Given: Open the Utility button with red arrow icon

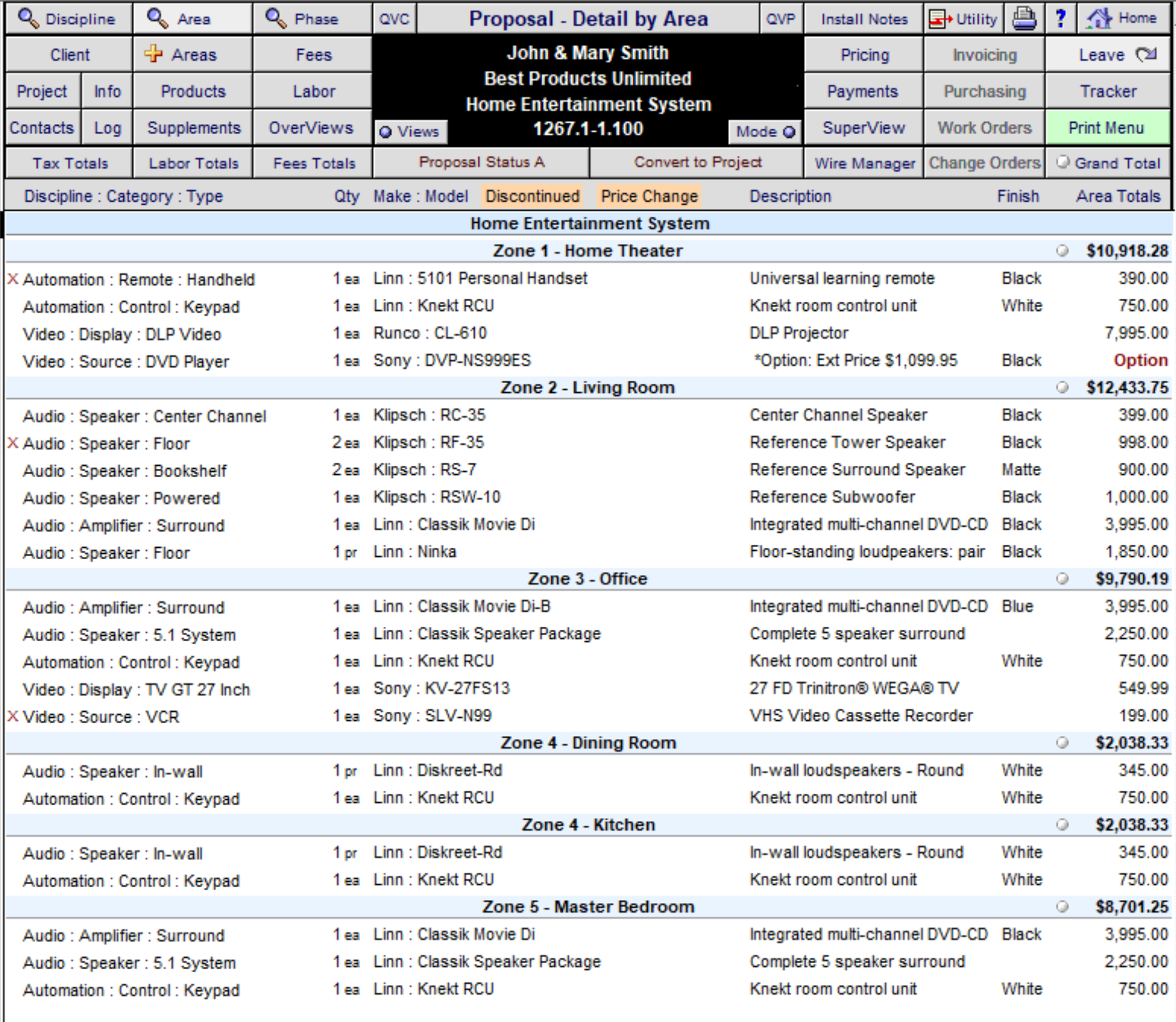Looking at the screenshot, I should click(x=964, y=19).
